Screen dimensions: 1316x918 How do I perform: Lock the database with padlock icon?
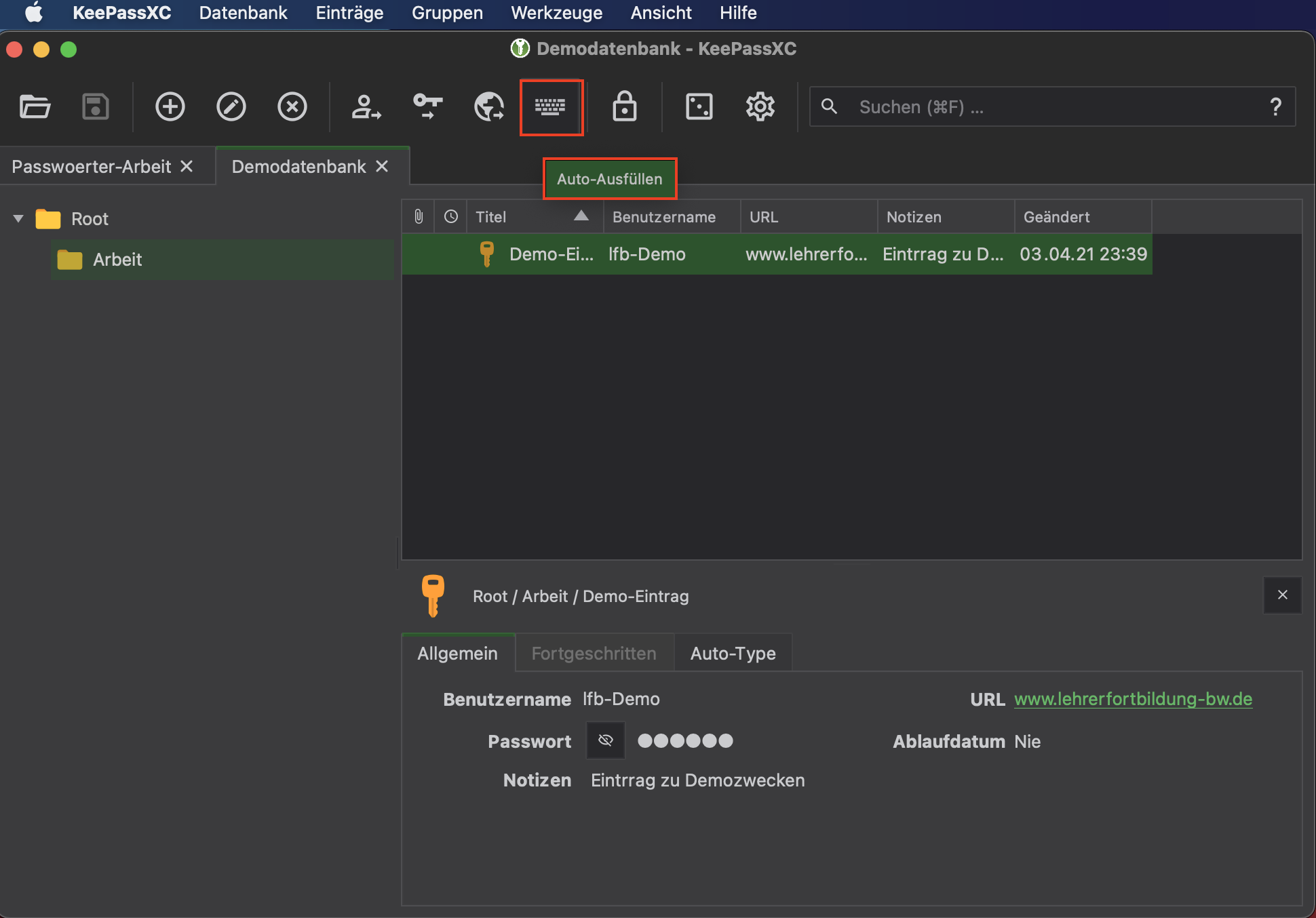click(624, 107)
